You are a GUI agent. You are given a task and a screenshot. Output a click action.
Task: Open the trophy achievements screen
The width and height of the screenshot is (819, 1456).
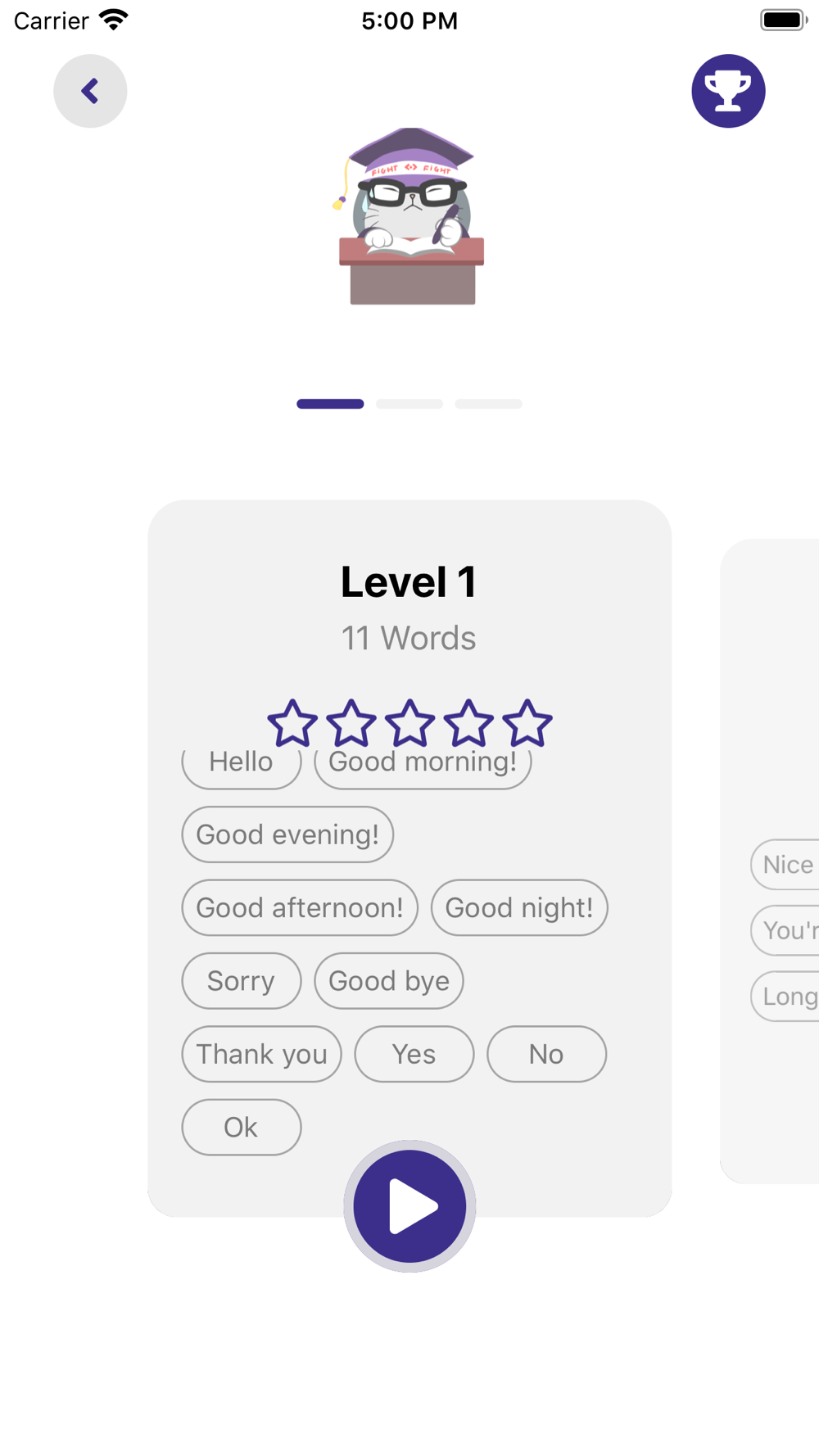[728, 91]
